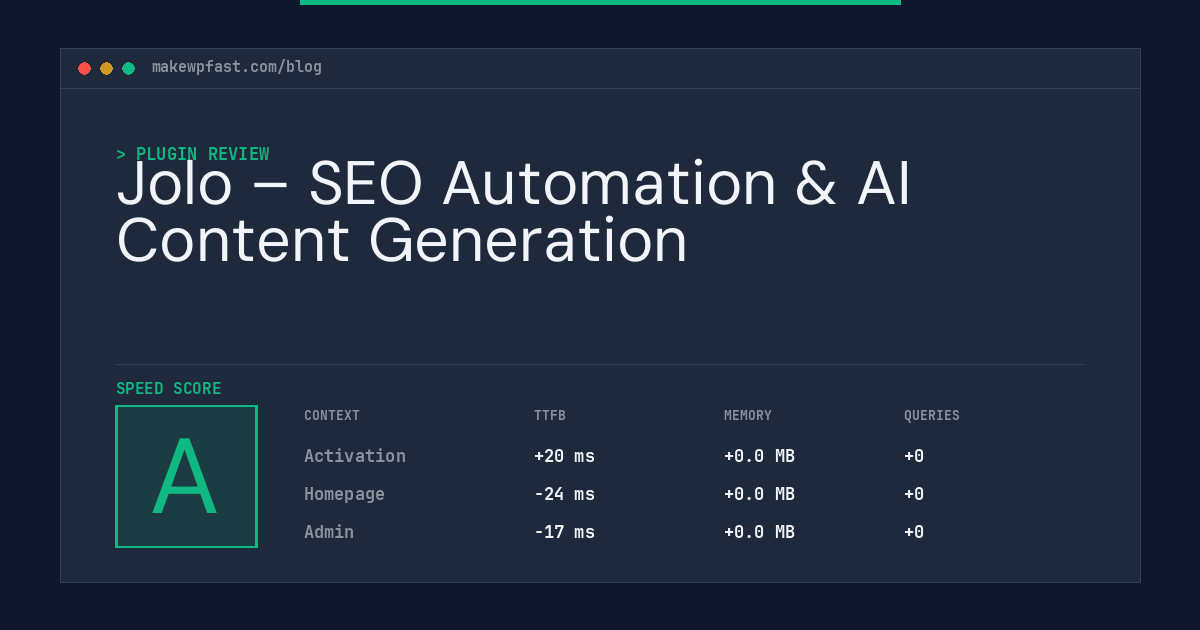Screen dimensions: 1200x630
Task: Click the grade A score badge
Action: [186, 476]
